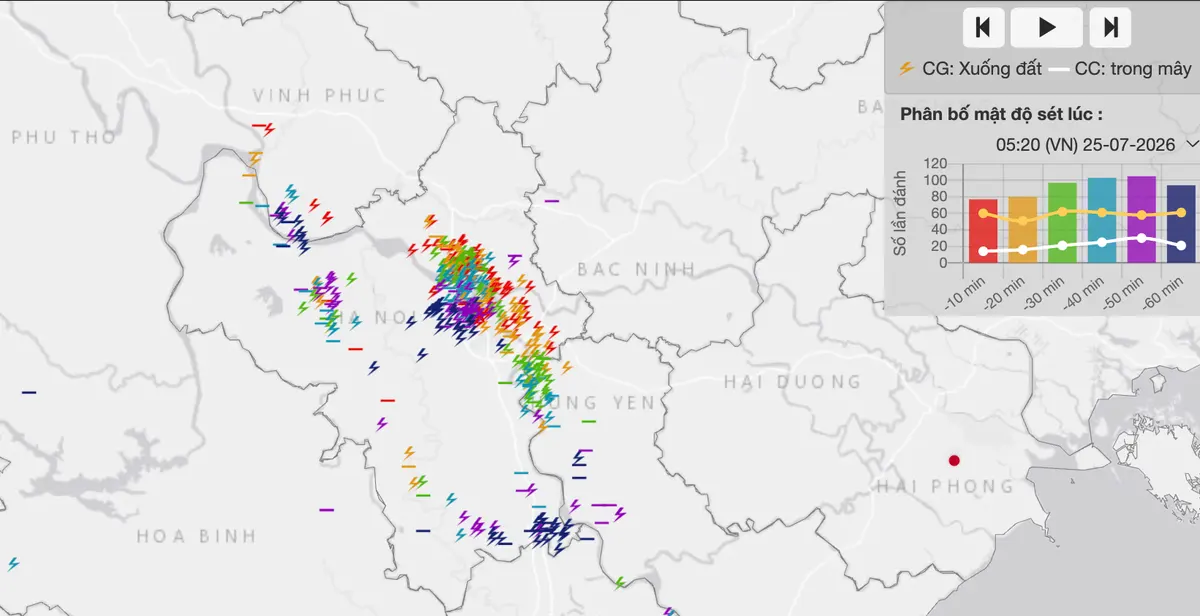Click the BAC NINH province label
The image size is (1200, 616).
tap(636, 269)
